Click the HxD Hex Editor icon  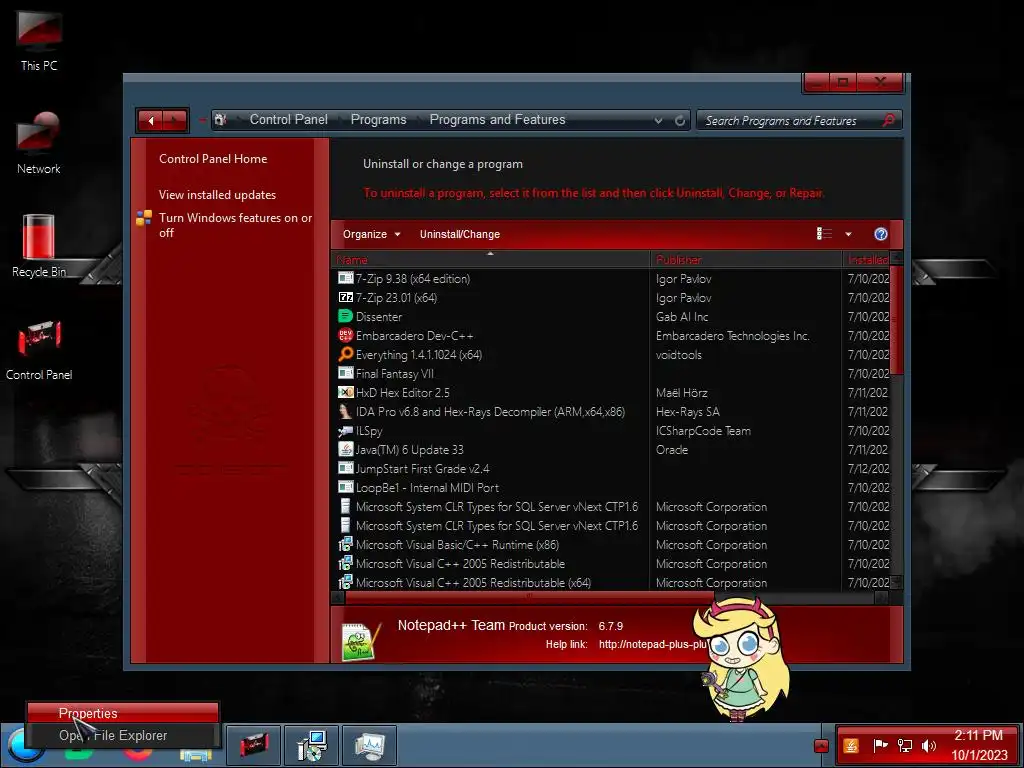(345, 392)
